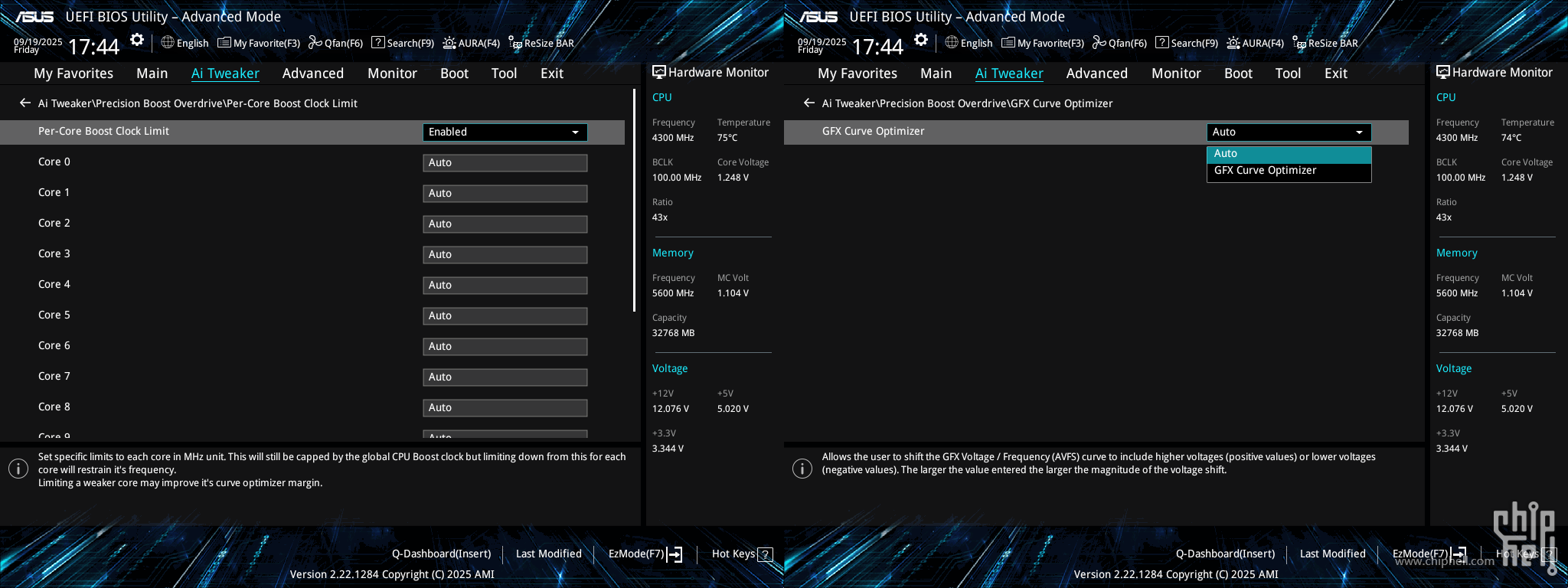The width and height of the screenshot is (1568, 588).
Task: Open Q-Dashboard(Insert) in left window
Action: (442, 554)
